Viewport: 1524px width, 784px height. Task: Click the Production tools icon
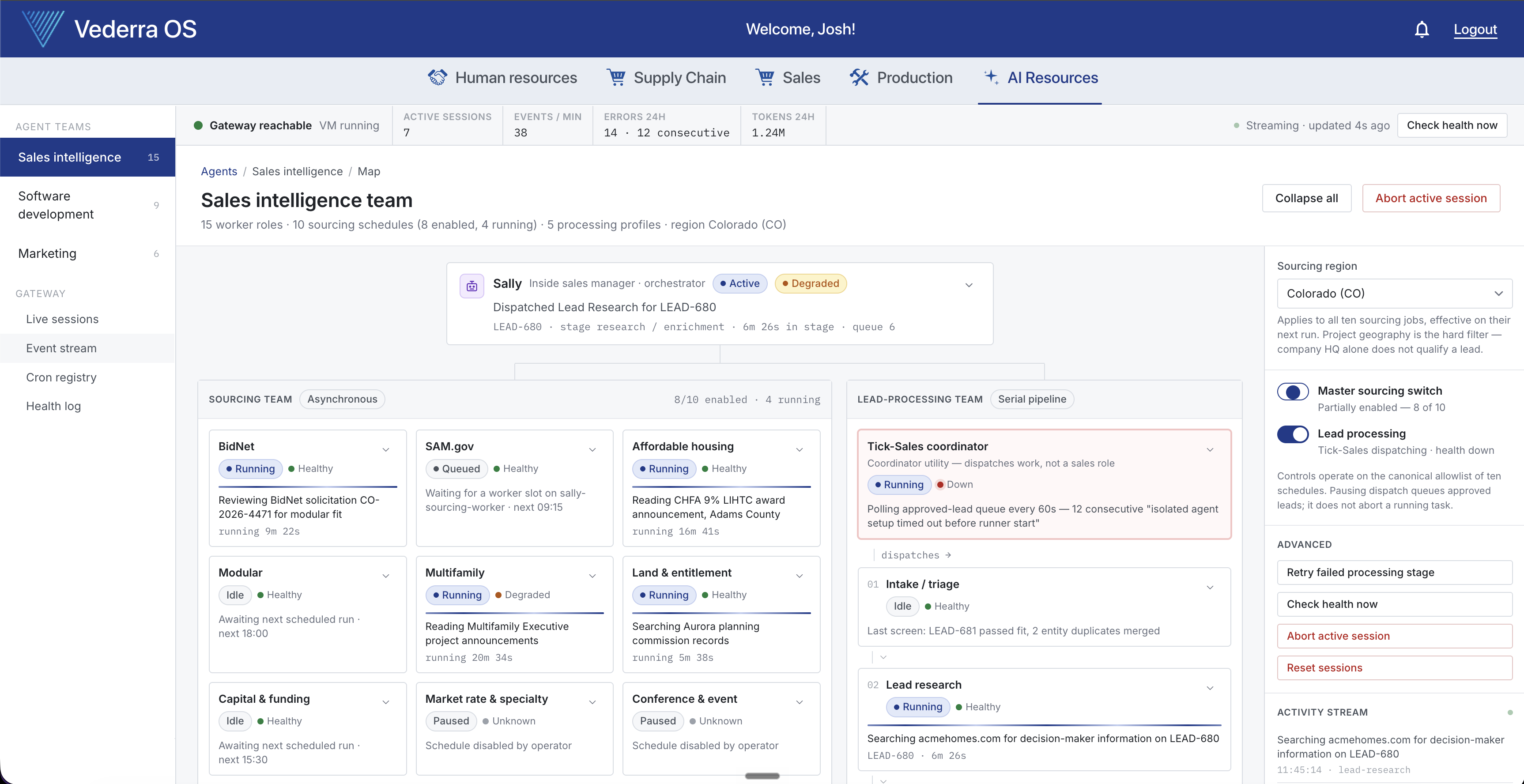(x=859, y=78)
